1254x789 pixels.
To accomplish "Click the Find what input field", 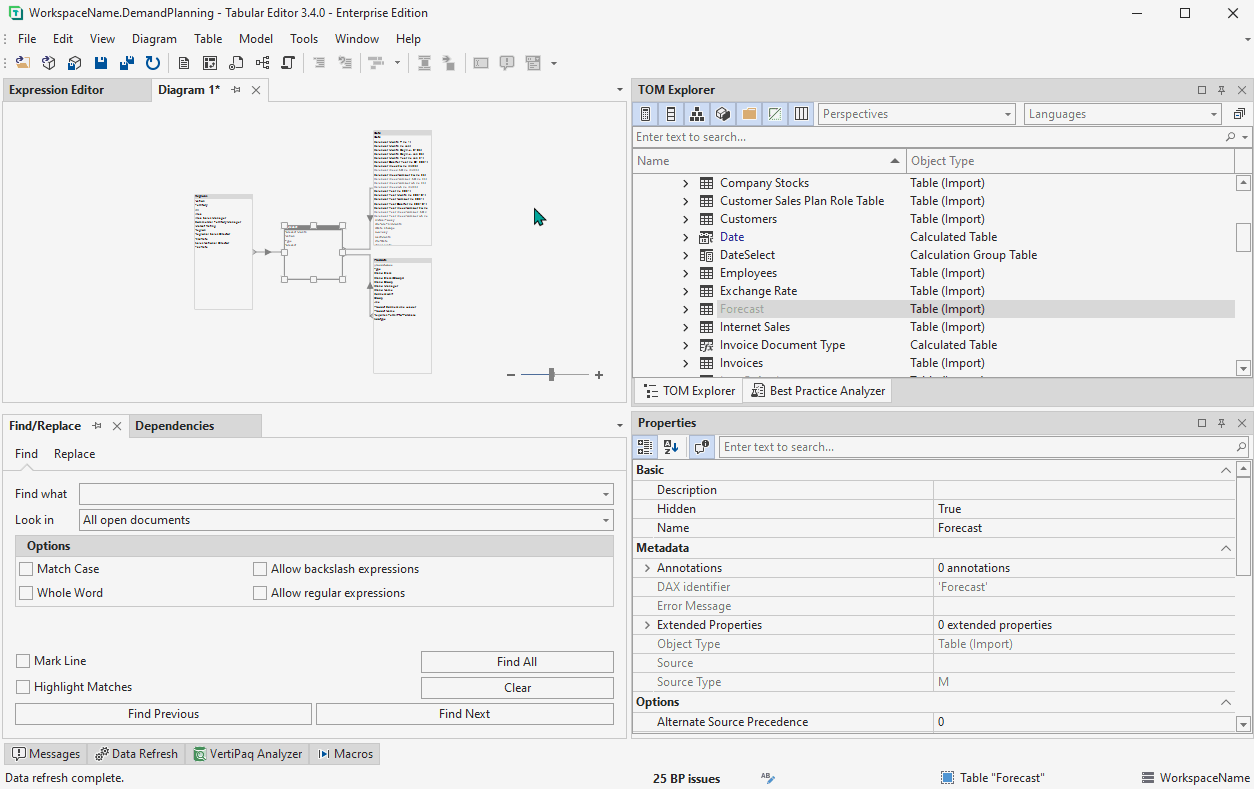I will coord(340,493).
